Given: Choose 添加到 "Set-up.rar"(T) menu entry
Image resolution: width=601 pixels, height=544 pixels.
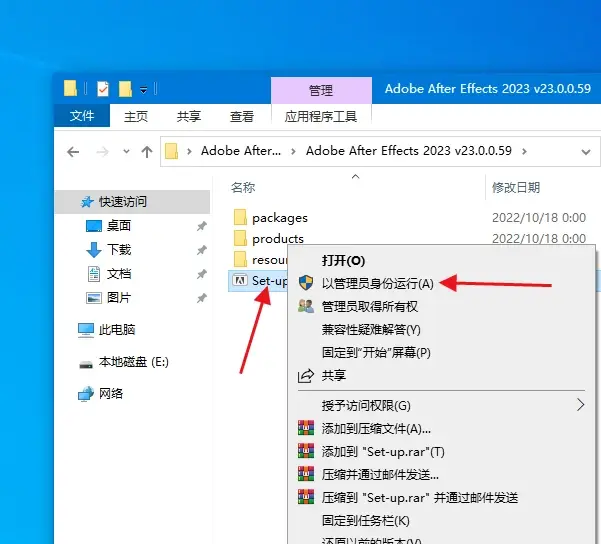Looking at the screenshot, I should point(442,452).
